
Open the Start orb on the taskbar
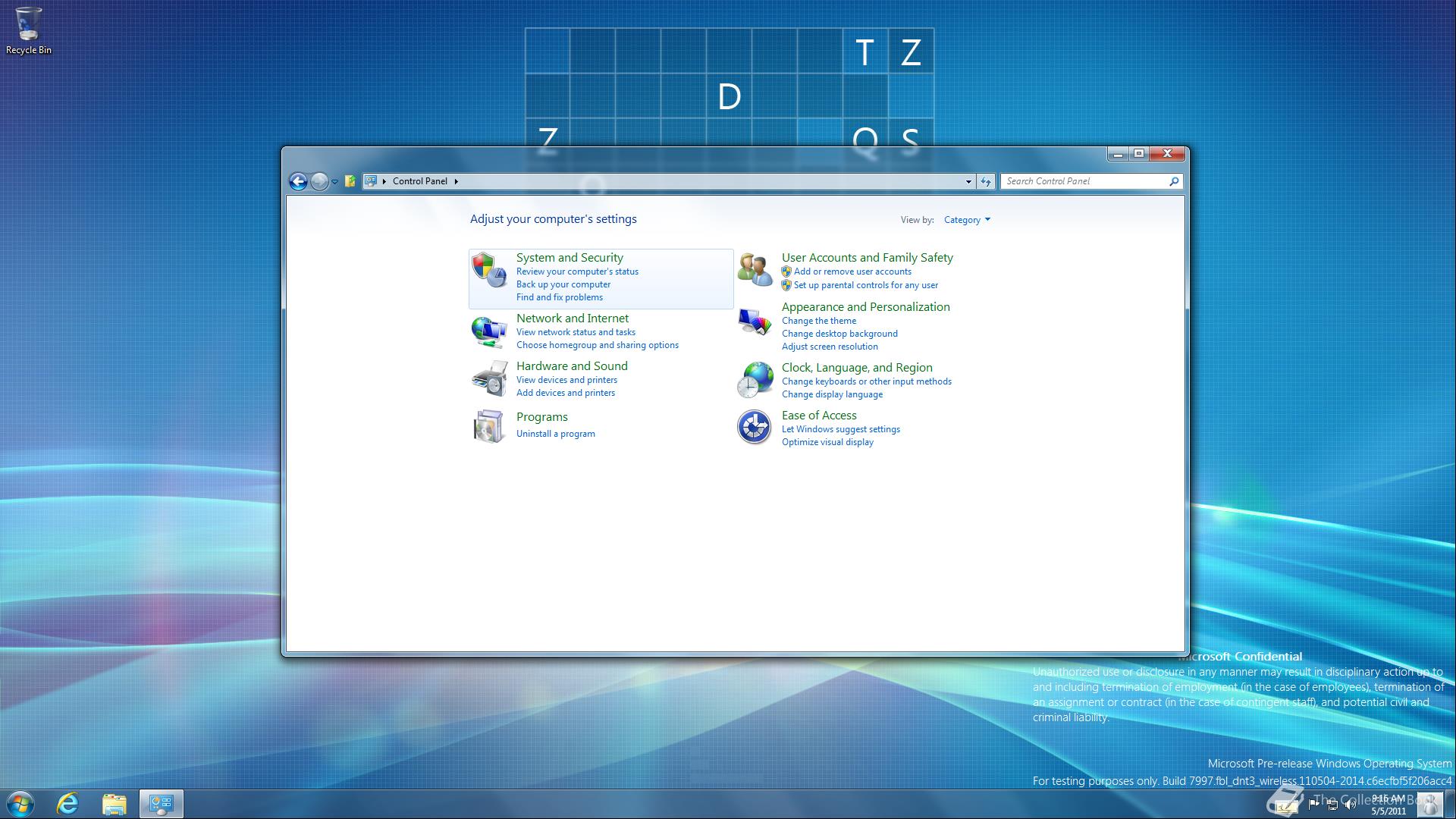pyautogui.click(x=20, y=803)
